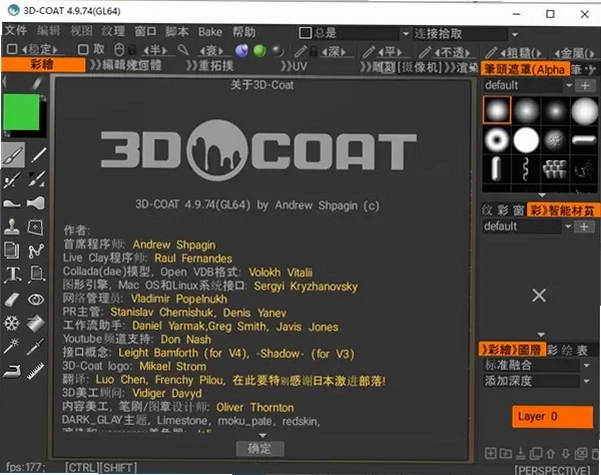This screenshot has width=601, height=475.
Task: Add alpha folder with plus button
Action: click(585, 85)
